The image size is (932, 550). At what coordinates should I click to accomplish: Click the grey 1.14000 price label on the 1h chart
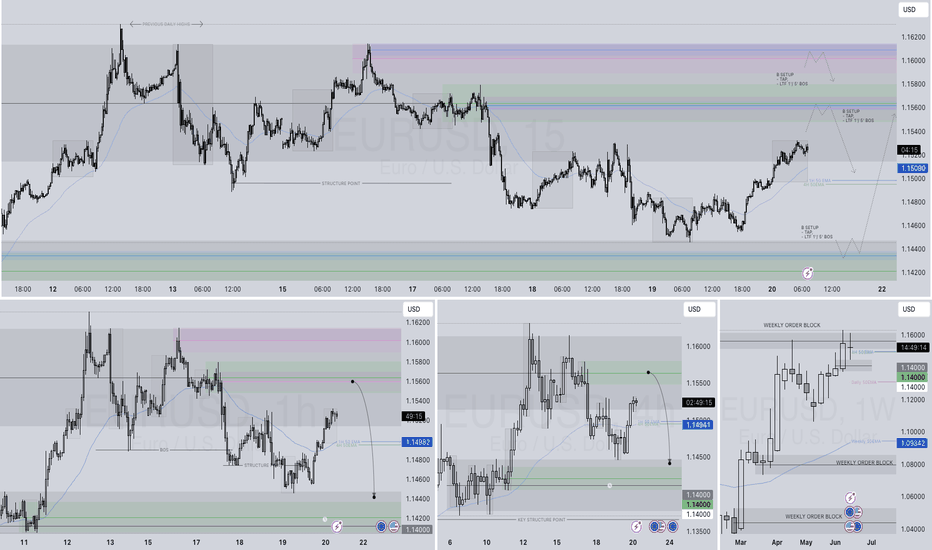[x=417, y=529]
